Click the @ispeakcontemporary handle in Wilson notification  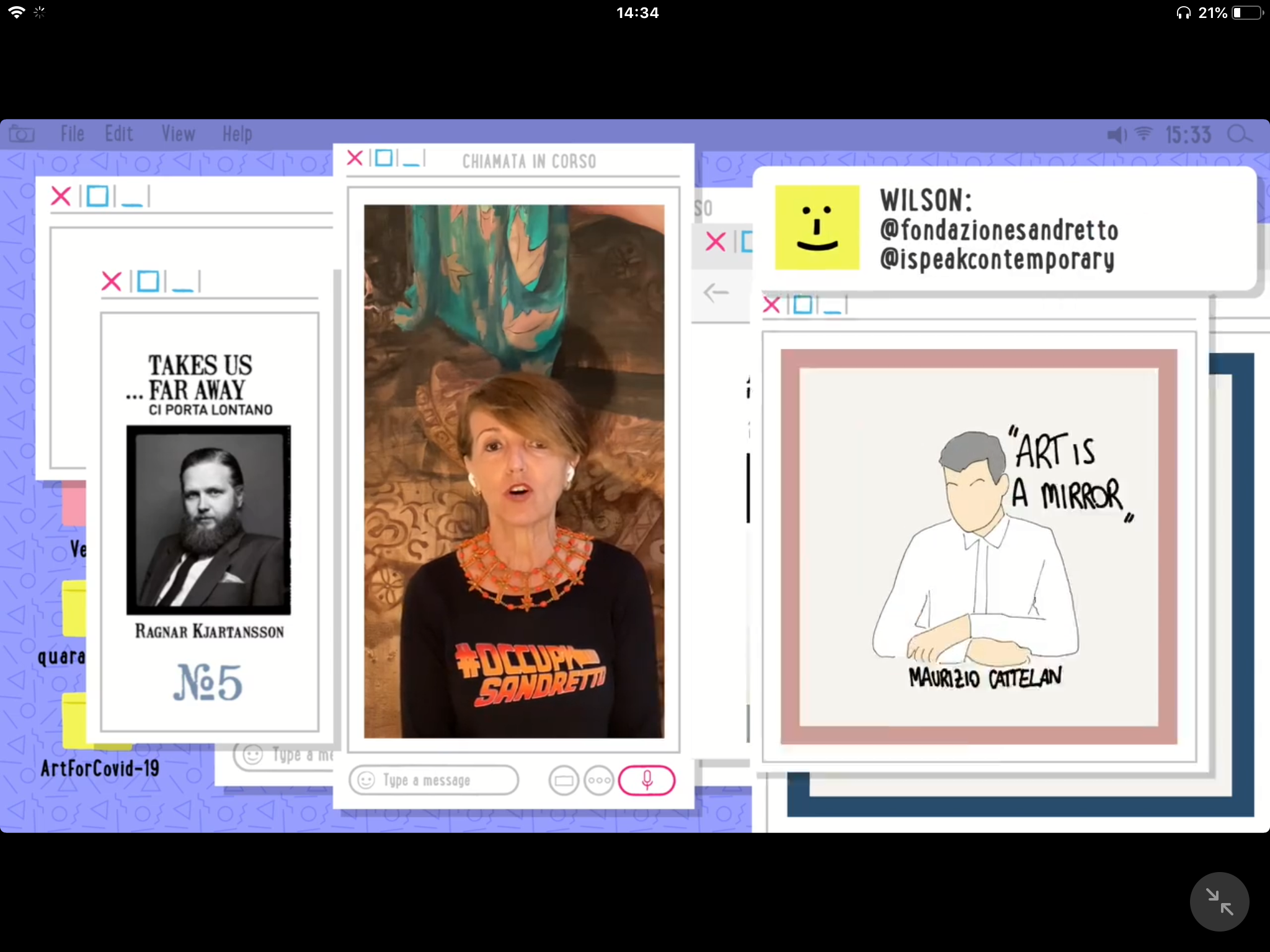coord(997,259)
